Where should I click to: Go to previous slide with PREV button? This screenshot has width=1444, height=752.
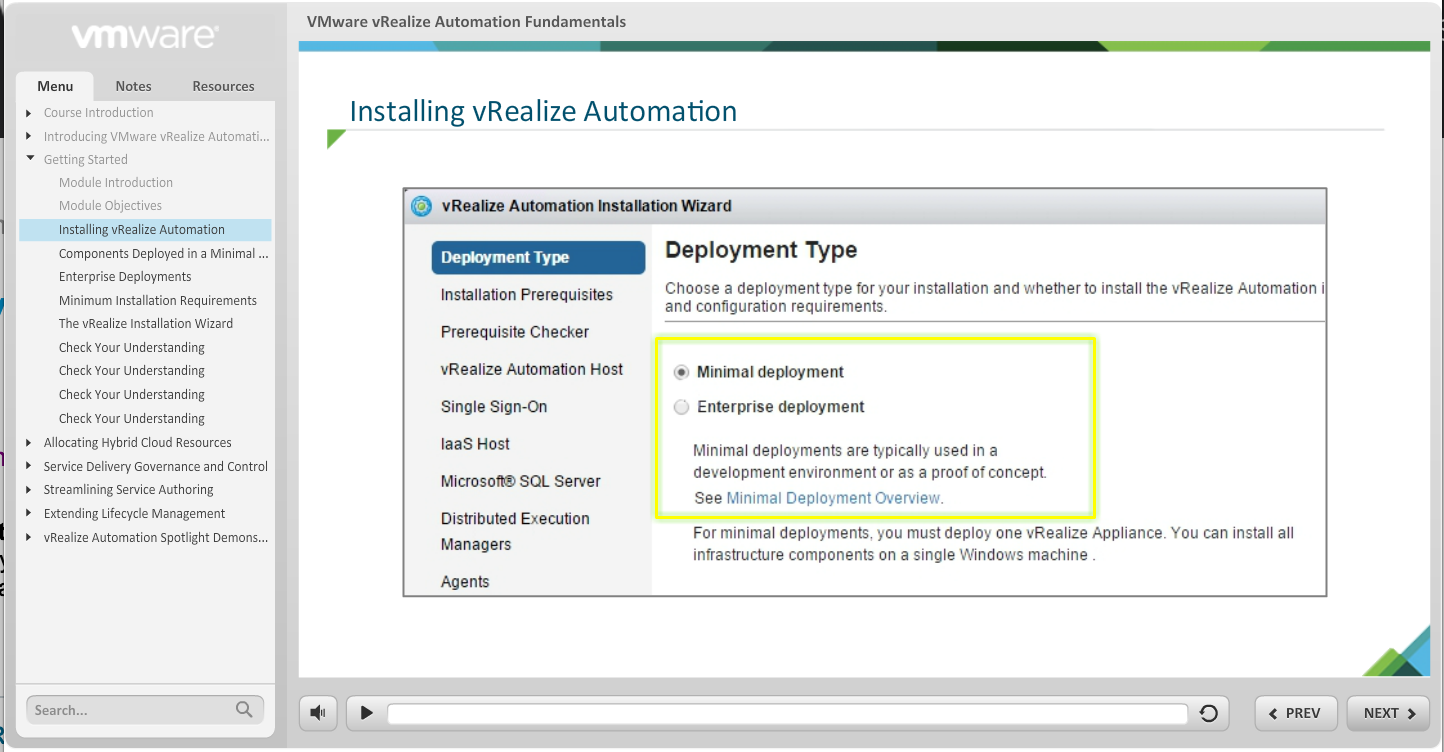coord(1295,713)
